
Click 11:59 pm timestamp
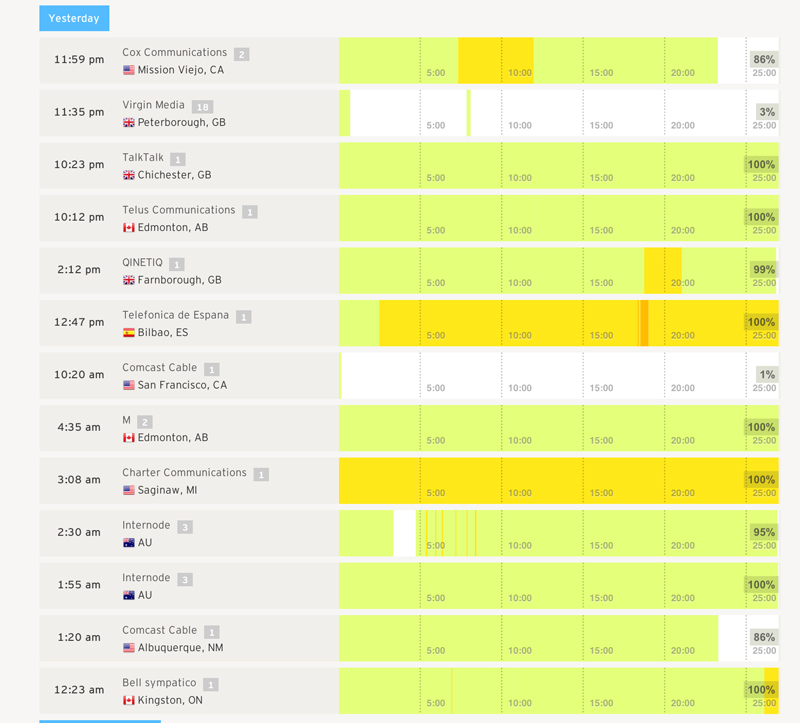click(79, 60)
